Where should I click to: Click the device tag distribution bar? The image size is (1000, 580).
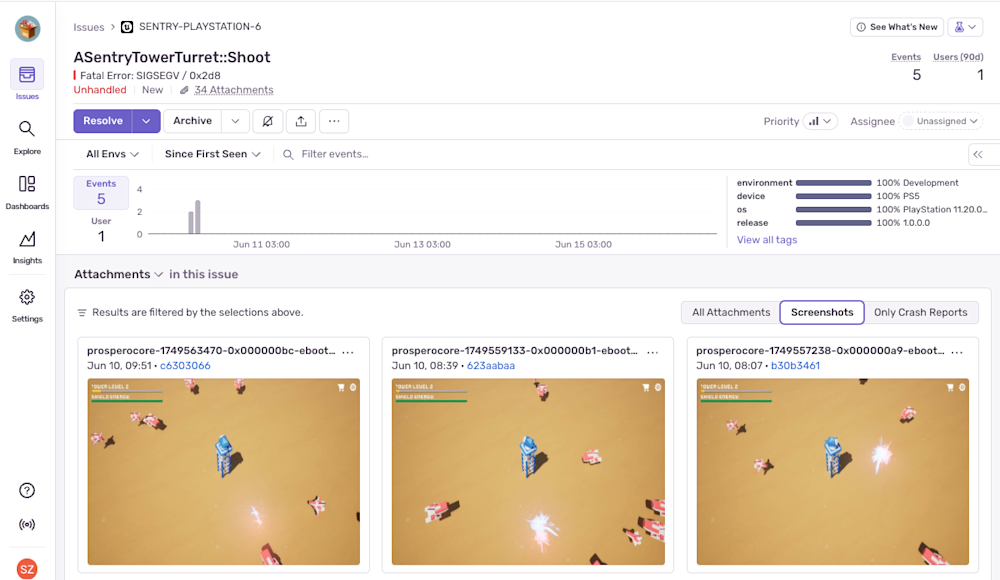click(833, 197)
